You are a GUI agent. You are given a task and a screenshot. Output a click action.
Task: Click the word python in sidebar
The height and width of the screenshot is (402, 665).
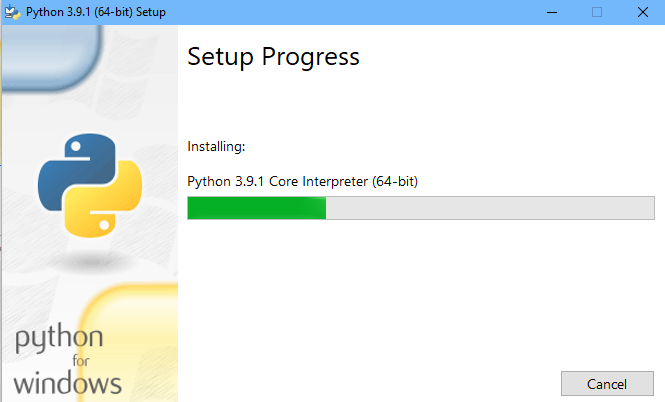click(59, 338)
